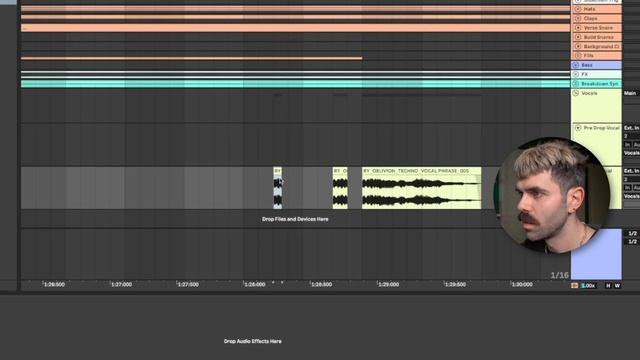640x360 pixels.
Task: Select the Hats track name
Action: coord(589,9)
